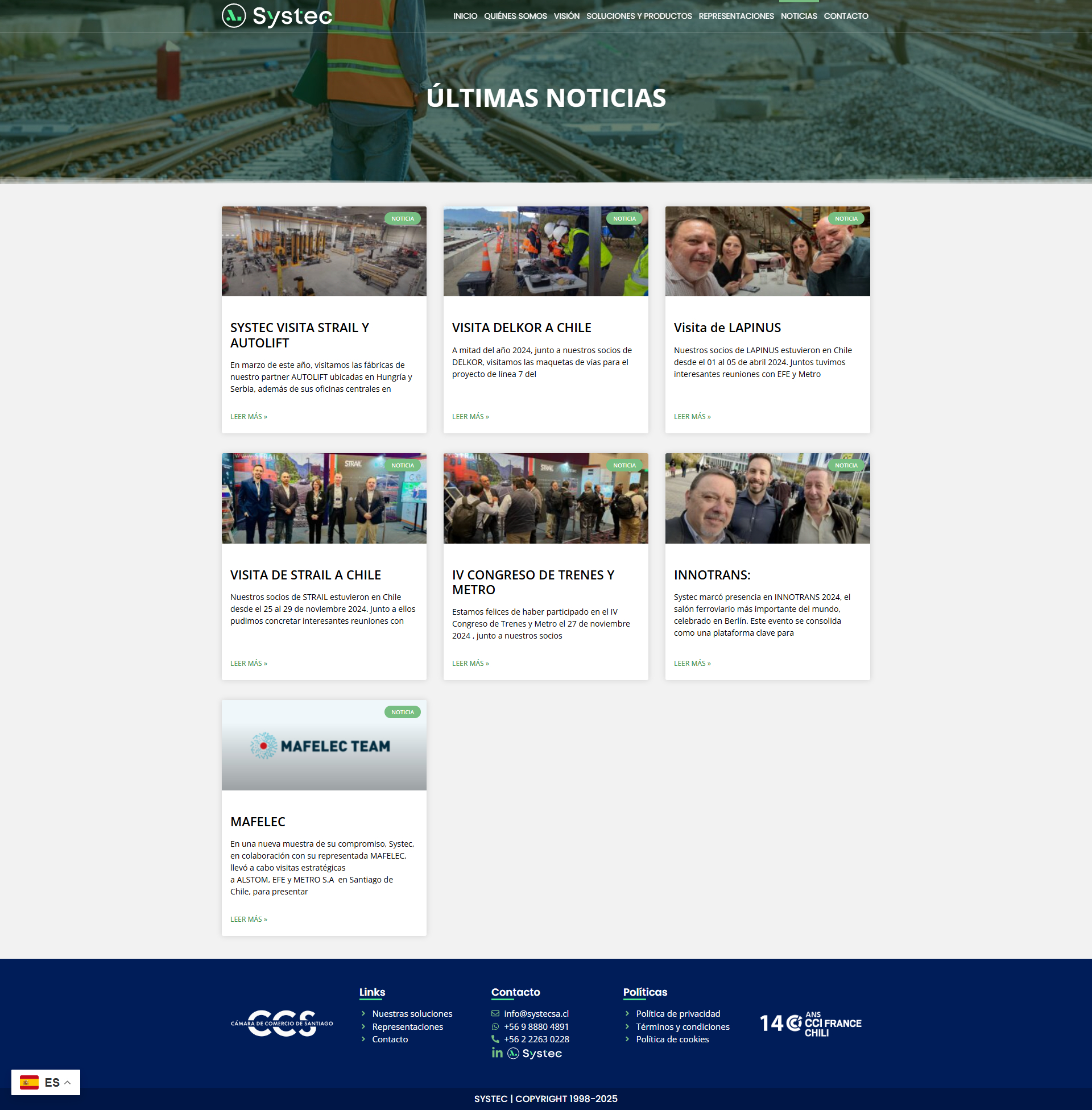Click info@systecsa.cl email address
Viewport: 1092px width, 1110px height.
coord(536,1014)
